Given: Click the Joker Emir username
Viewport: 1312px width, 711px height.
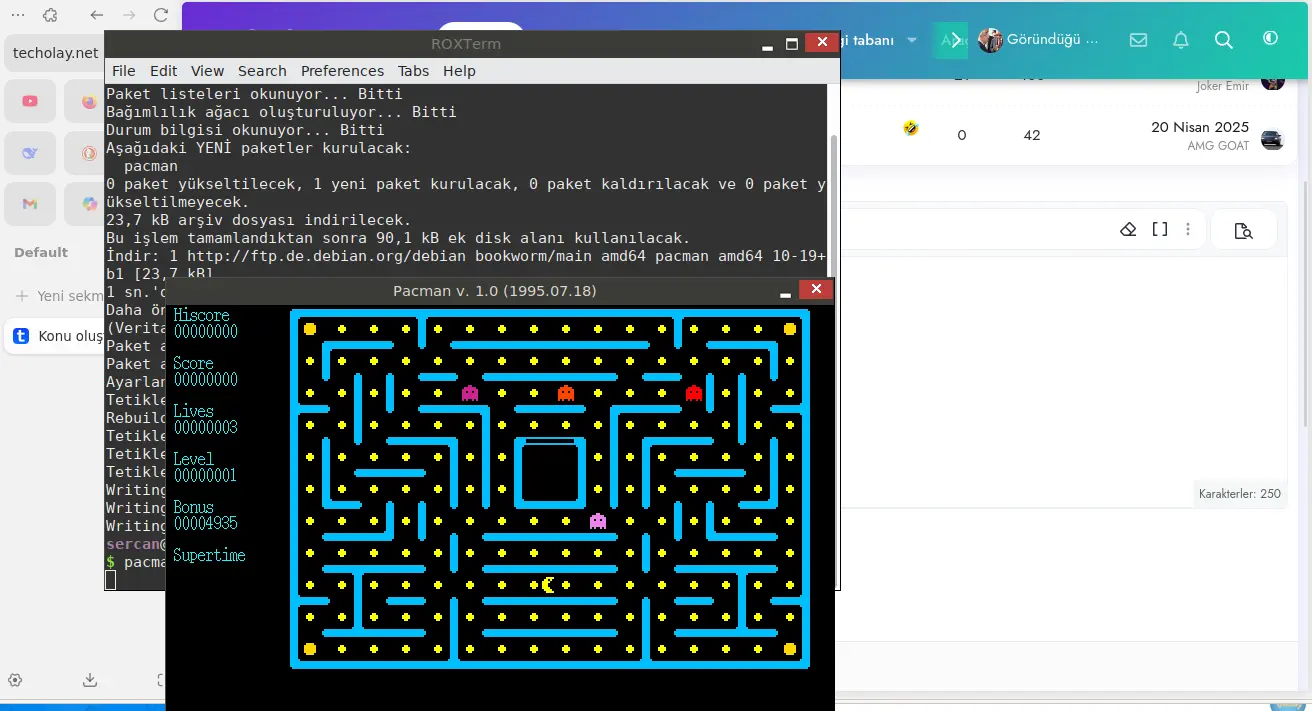Looking at the screenshot, I should pyautogui.click(x=1222, y=86).
